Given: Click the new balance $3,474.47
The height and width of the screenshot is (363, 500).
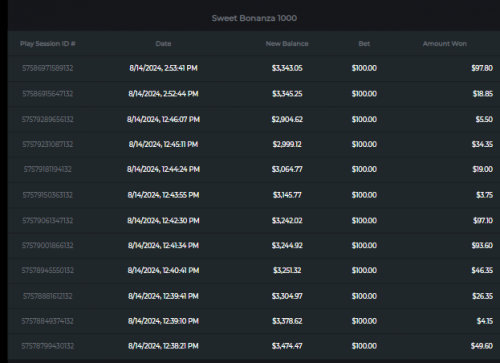Looking at the screenshot, I should tap(287, 346).
